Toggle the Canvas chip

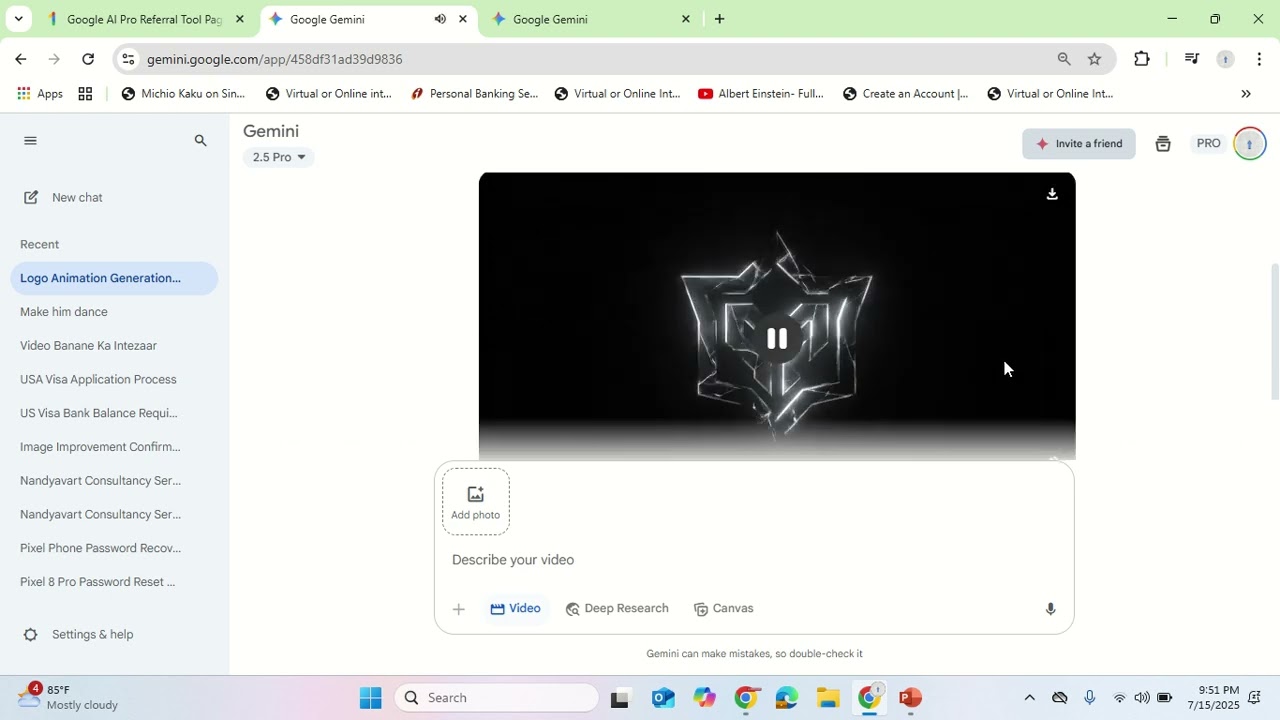(x=723, y=609)
